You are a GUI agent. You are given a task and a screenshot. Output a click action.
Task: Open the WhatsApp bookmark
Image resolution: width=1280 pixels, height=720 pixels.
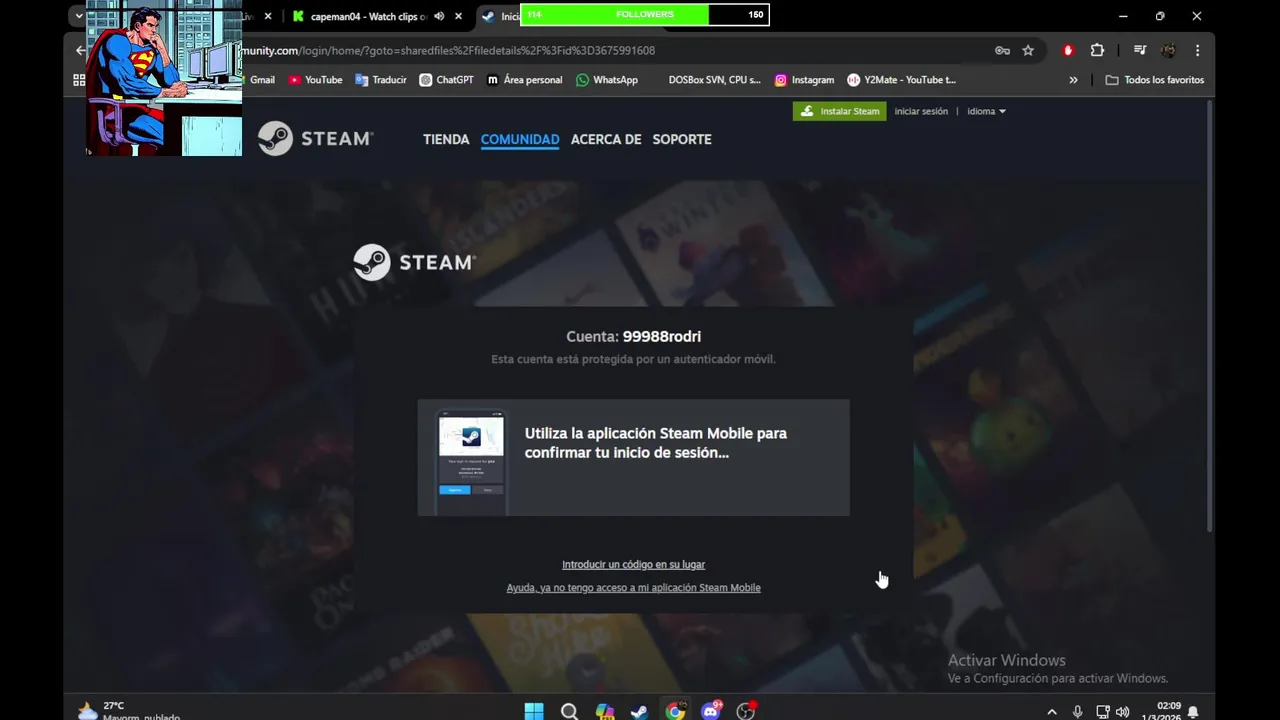coord(606,80)
